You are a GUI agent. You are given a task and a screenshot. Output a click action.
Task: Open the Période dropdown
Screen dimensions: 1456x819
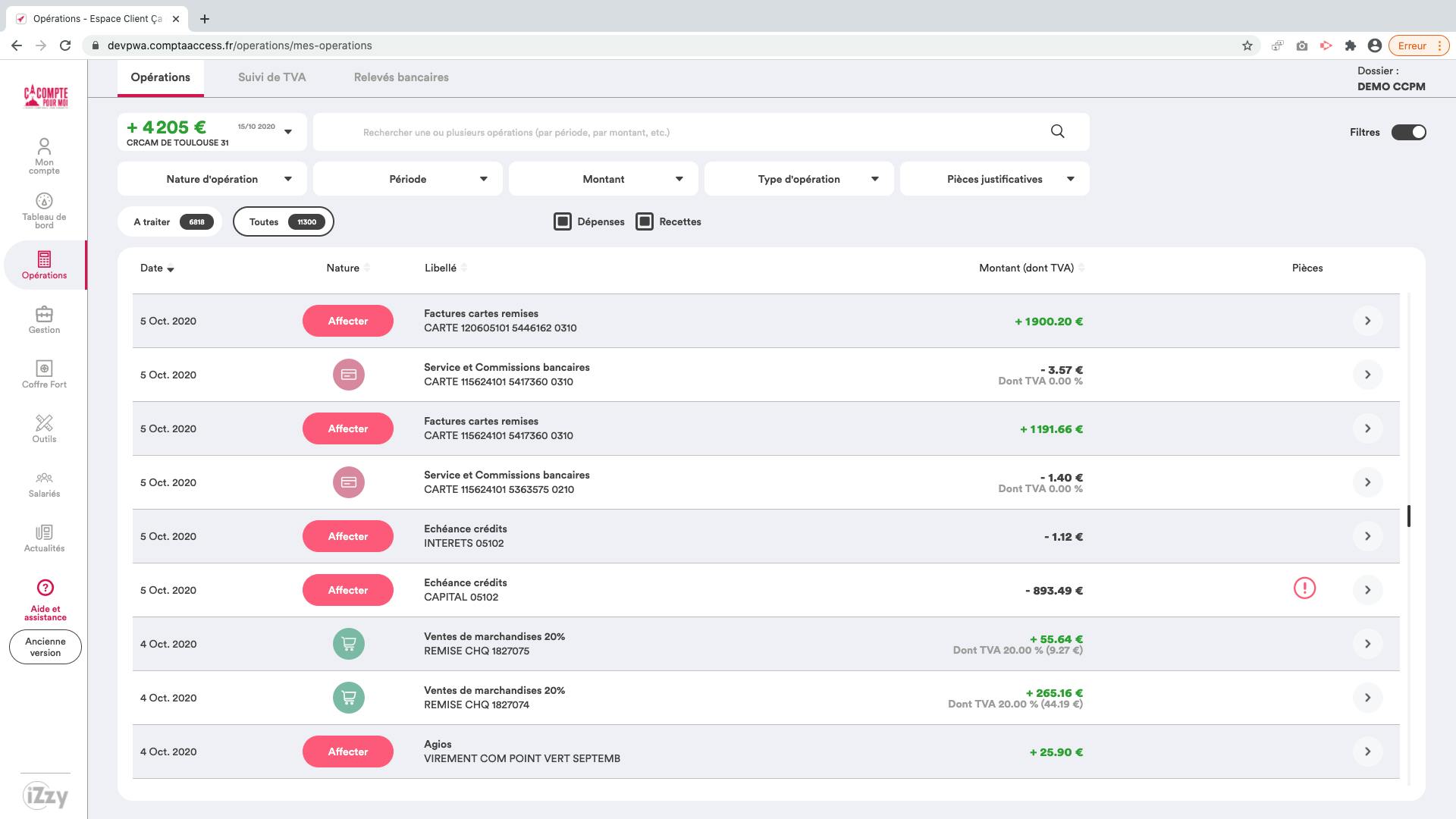coord(408,179)
